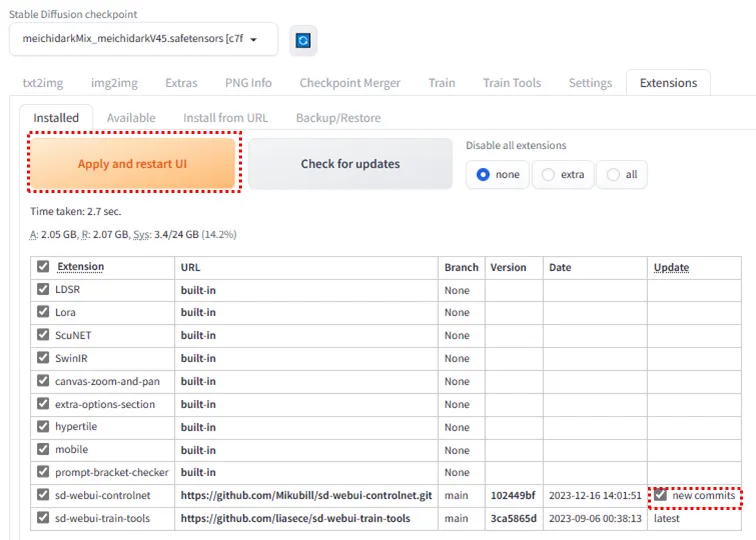Screen dimensions: 756x540
Task: Disable the extra-options-section extension checkbox
Action: click(43, 403)
